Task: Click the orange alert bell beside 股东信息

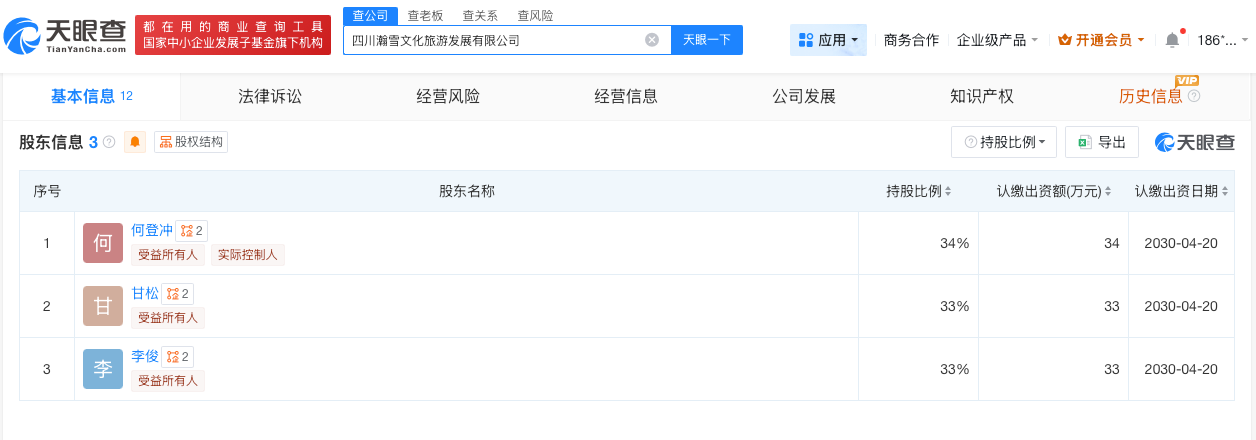Action: pyautogui.click(x=135, y=142)
